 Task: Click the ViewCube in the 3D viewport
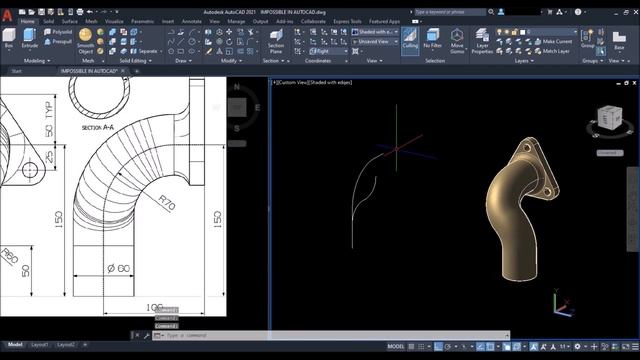click(609, 118)
